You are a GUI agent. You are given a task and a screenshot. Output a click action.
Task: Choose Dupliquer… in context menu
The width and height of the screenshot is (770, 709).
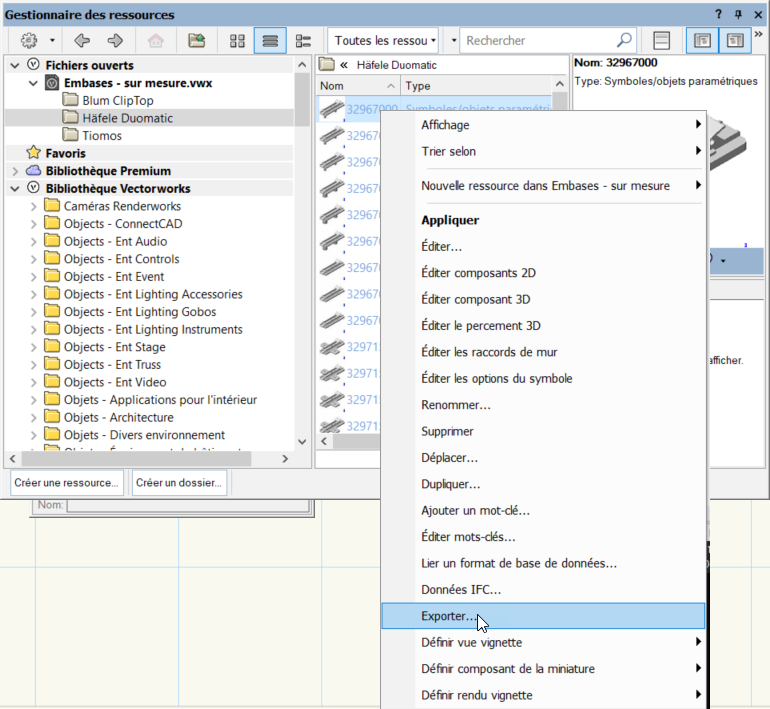pos(543,484)
